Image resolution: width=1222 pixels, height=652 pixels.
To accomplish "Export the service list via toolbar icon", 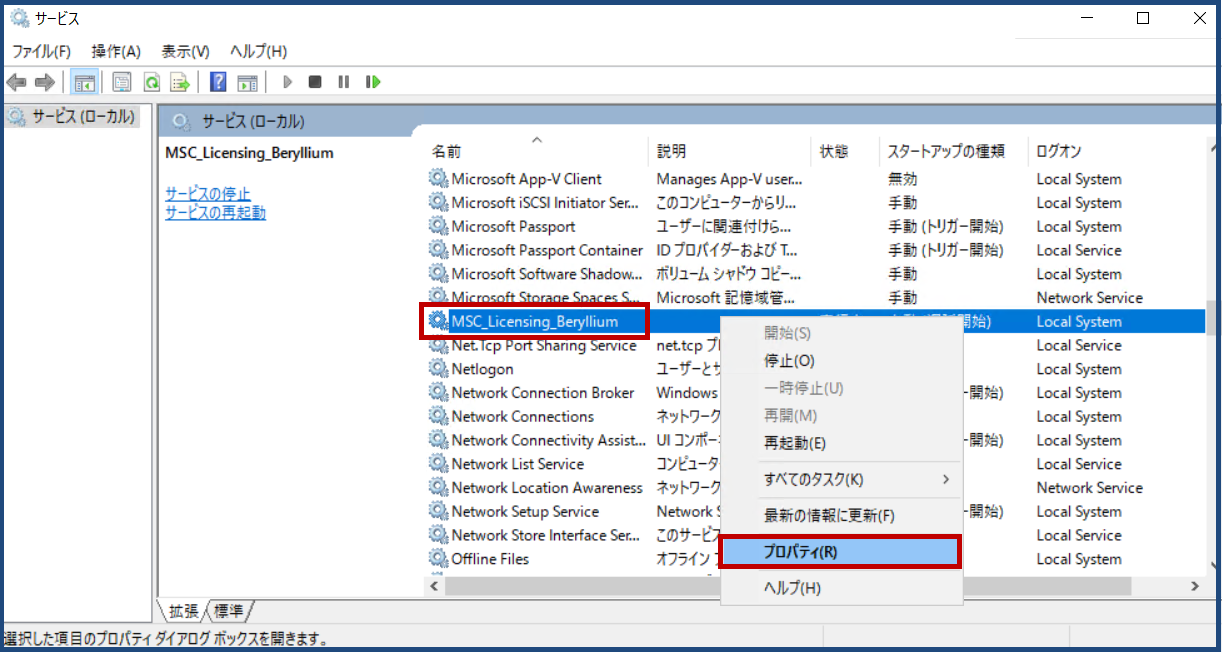I will click(179, 81).
